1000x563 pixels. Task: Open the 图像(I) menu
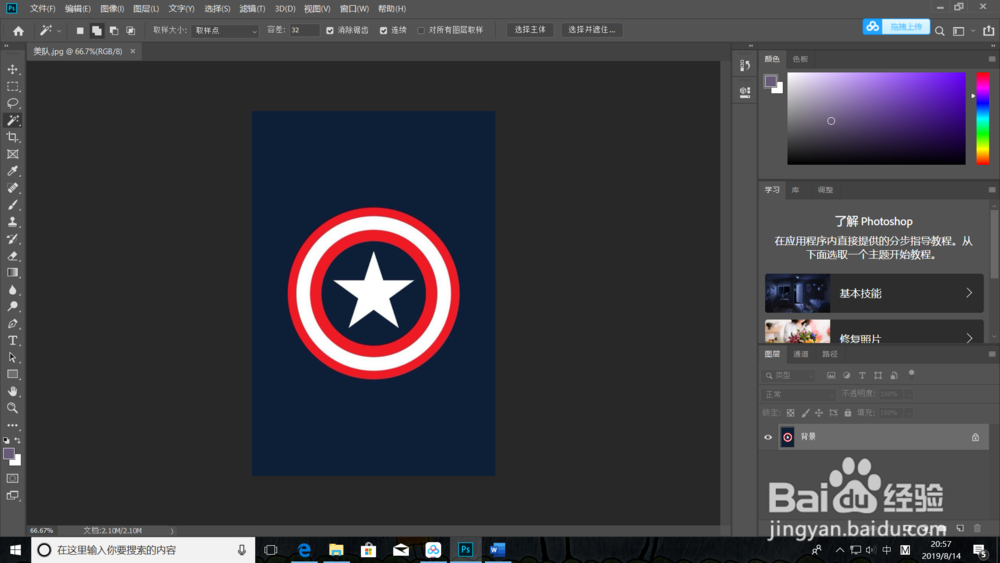coord(112,9)
